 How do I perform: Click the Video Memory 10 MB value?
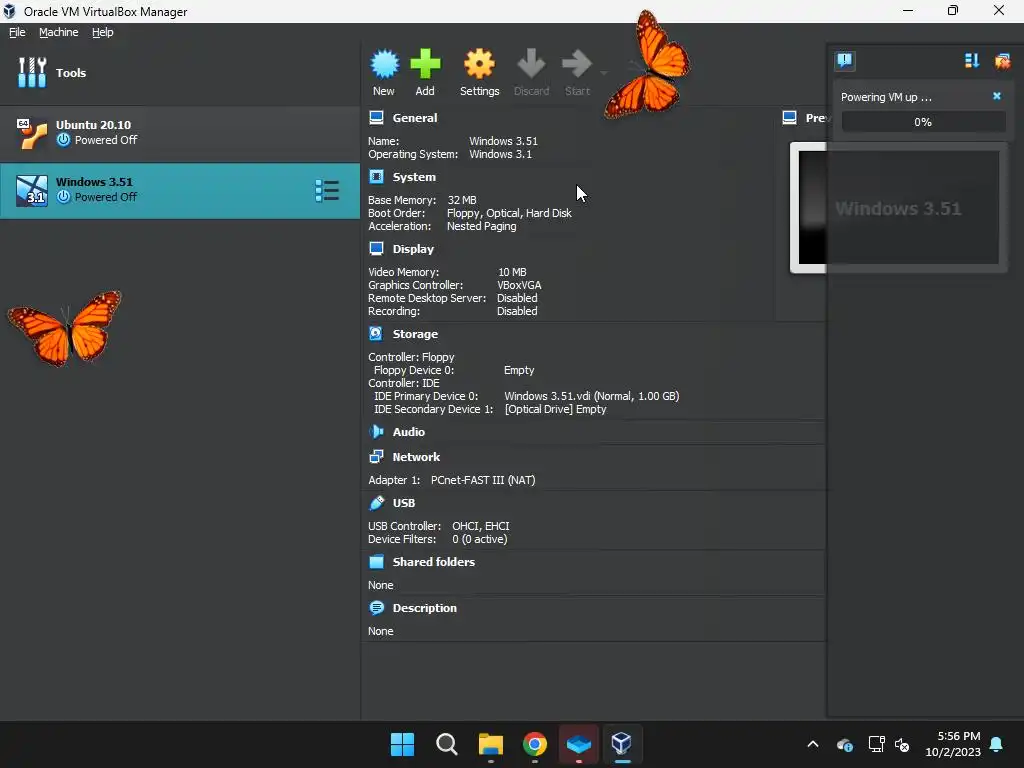[512, 272]
